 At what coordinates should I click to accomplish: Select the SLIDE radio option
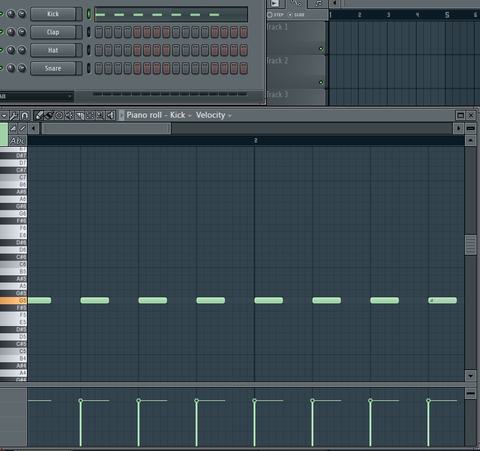[x=296, y=15]
